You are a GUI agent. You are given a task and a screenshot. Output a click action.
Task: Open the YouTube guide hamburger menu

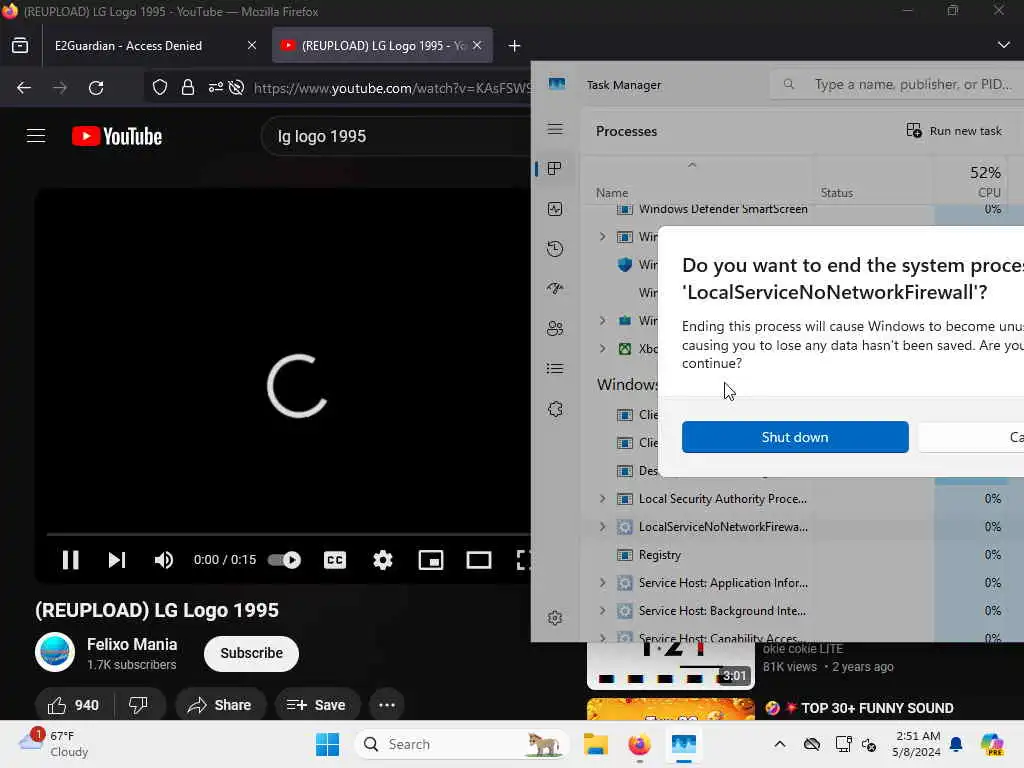[36, 136]
